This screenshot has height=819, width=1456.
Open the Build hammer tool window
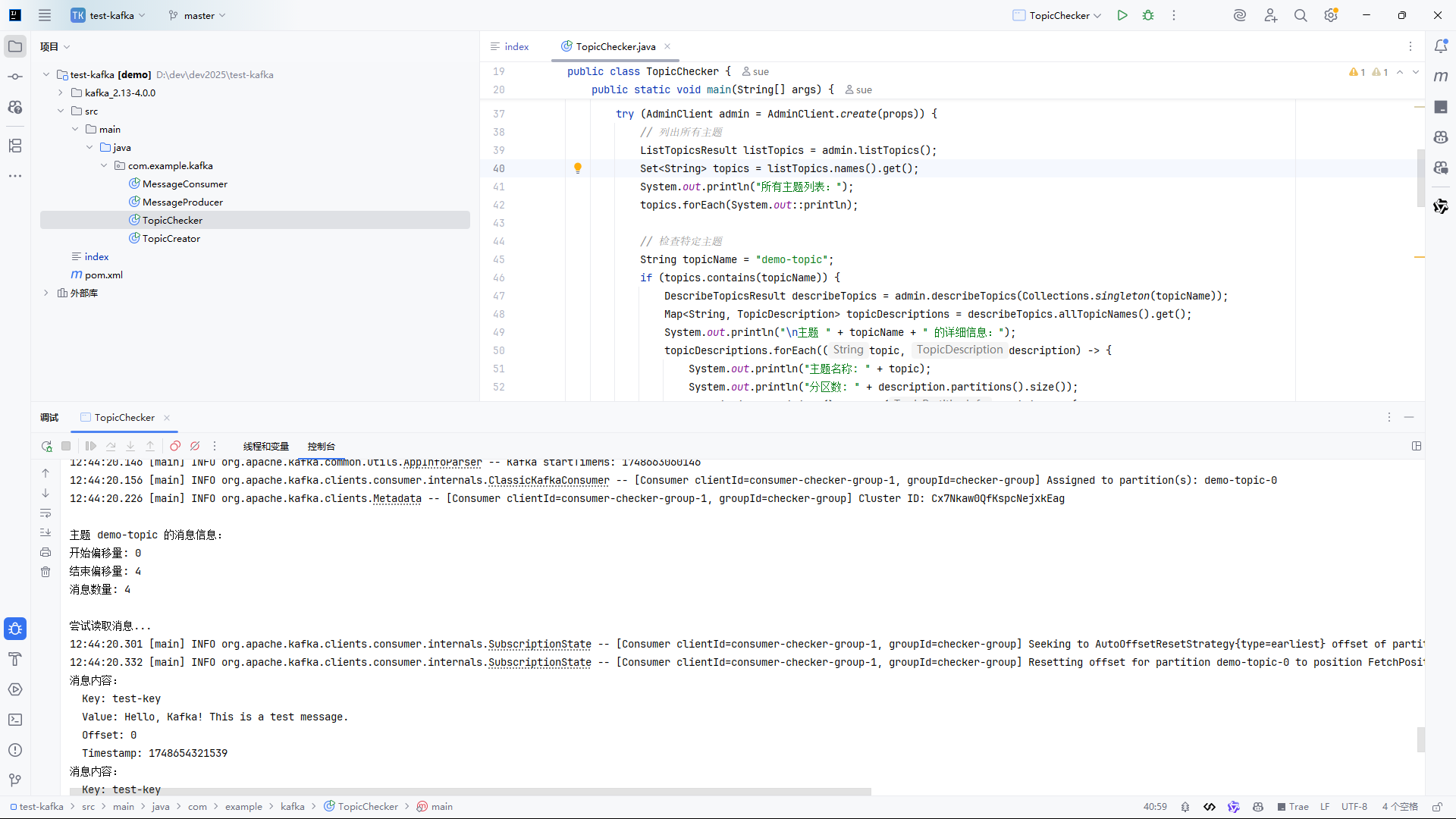tap(15, 659)
